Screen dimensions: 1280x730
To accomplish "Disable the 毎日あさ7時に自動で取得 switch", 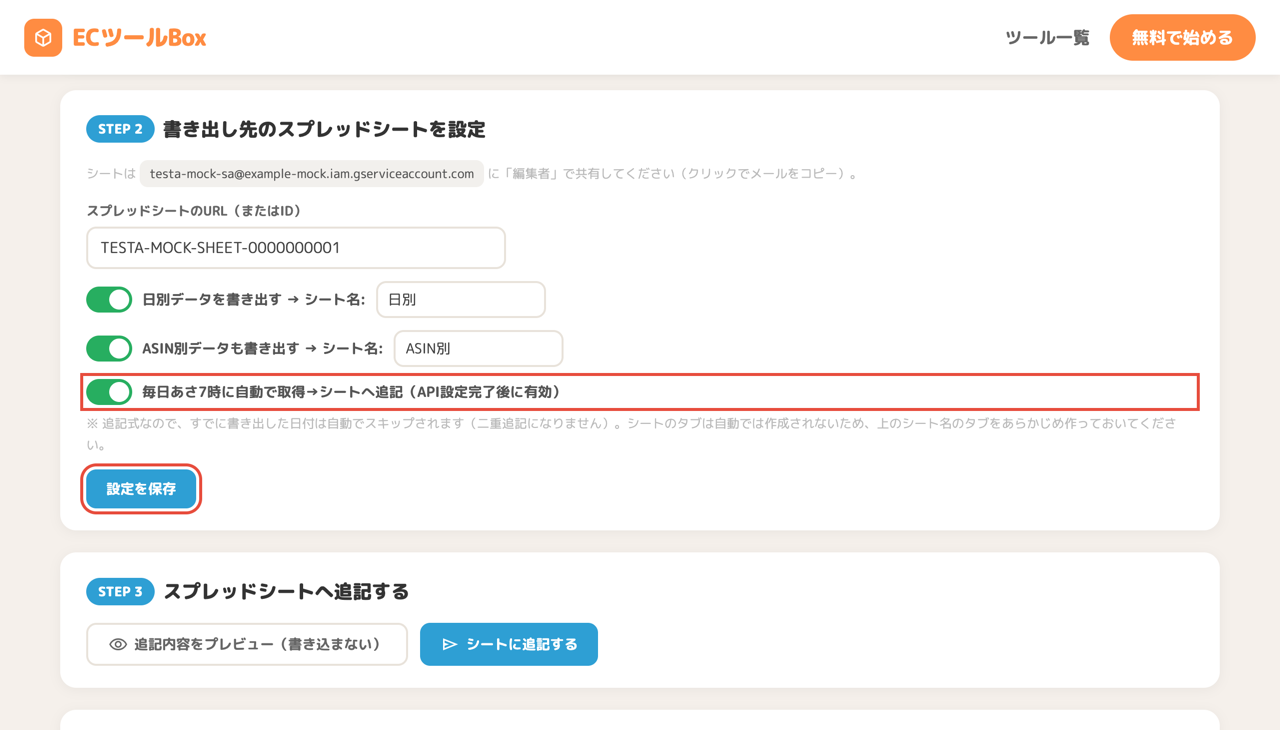I will tap(109, 392).
